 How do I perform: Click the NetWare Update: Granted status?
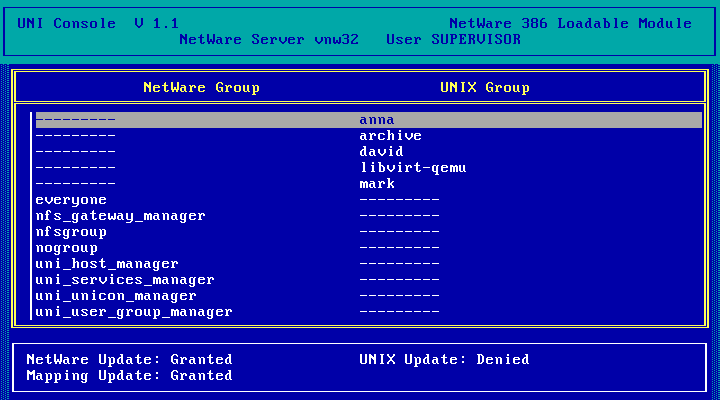coord(129,360)
